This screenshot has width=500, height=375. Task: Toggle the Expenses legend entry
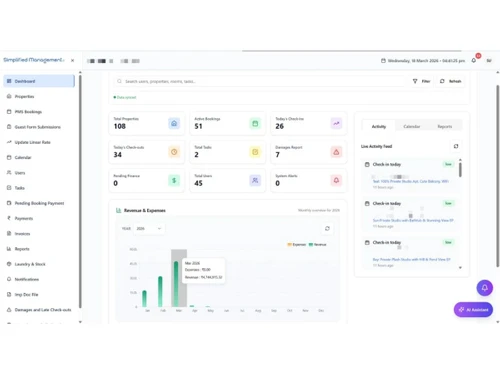point(297,245)
